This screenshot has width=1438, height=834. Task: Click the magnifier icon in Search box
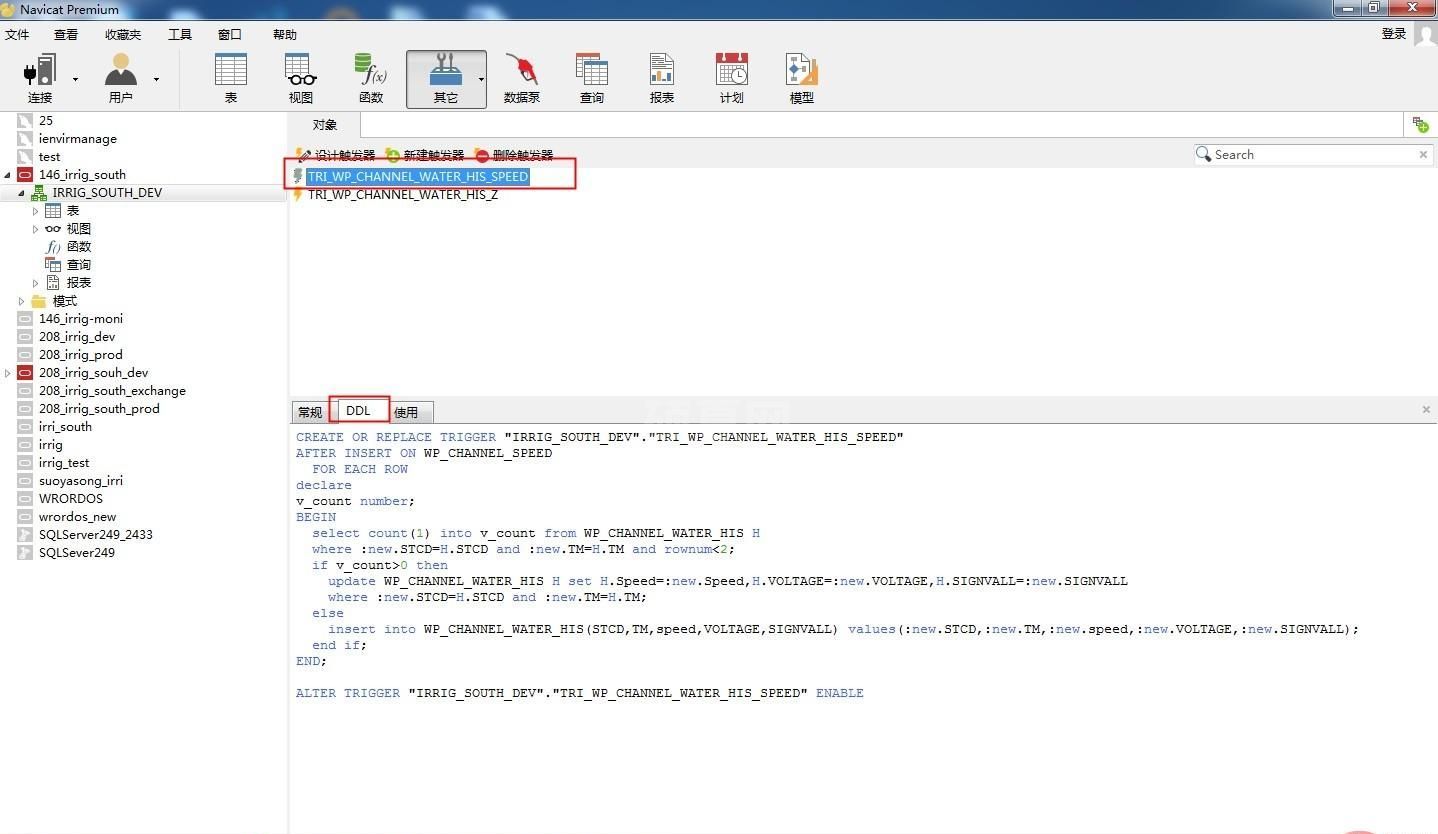pyautogui.click(x=1204, y=154)
